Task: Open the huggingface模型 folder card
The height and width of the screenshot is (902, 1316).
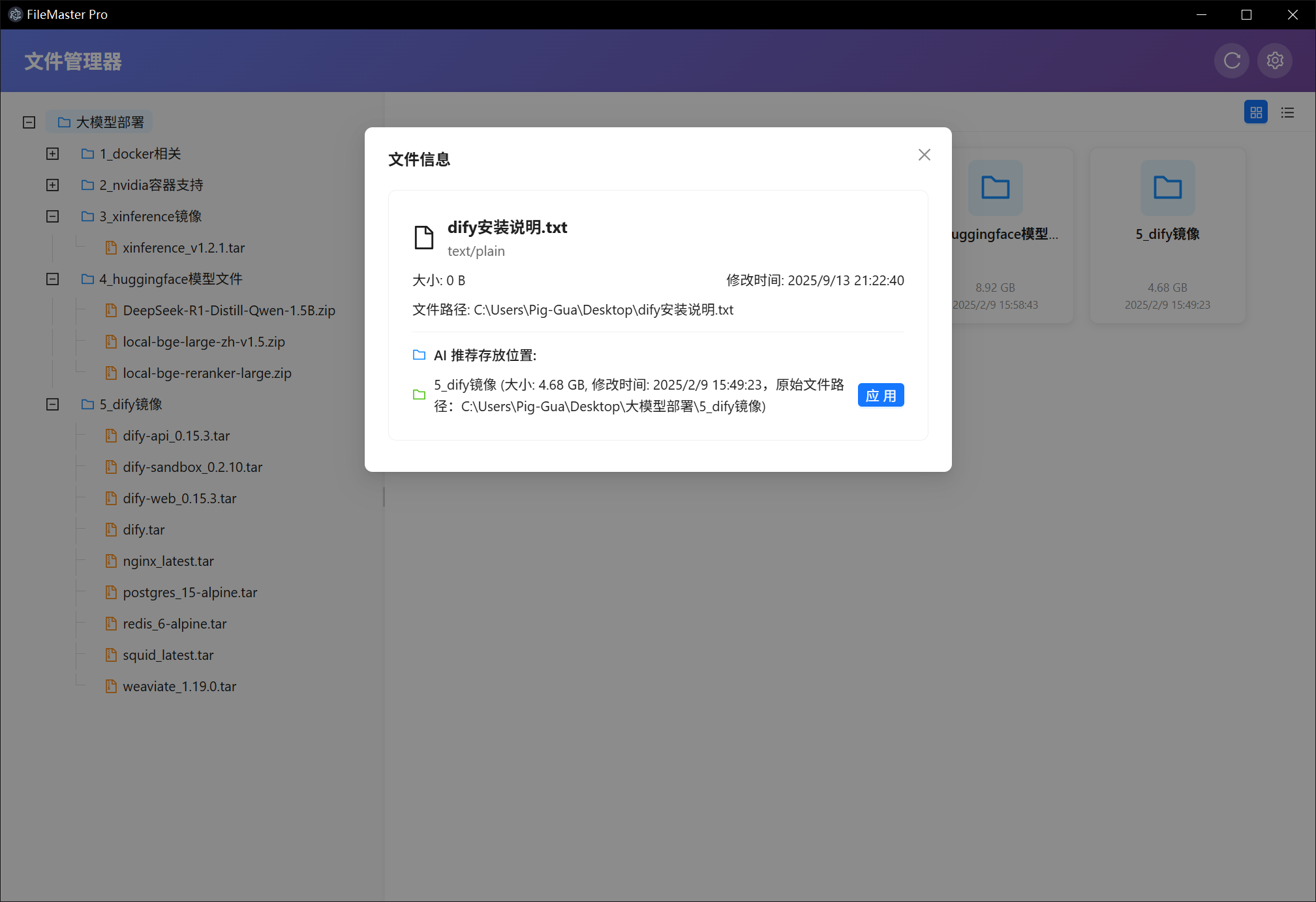Action: coord(1011,236)
